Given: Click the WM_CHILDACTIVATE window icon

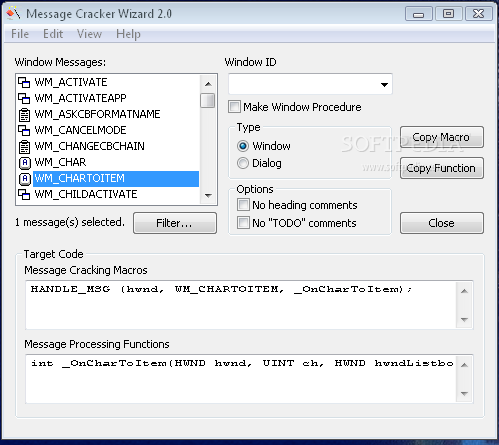Looking at the screenshot, I should tap(24, 194).
